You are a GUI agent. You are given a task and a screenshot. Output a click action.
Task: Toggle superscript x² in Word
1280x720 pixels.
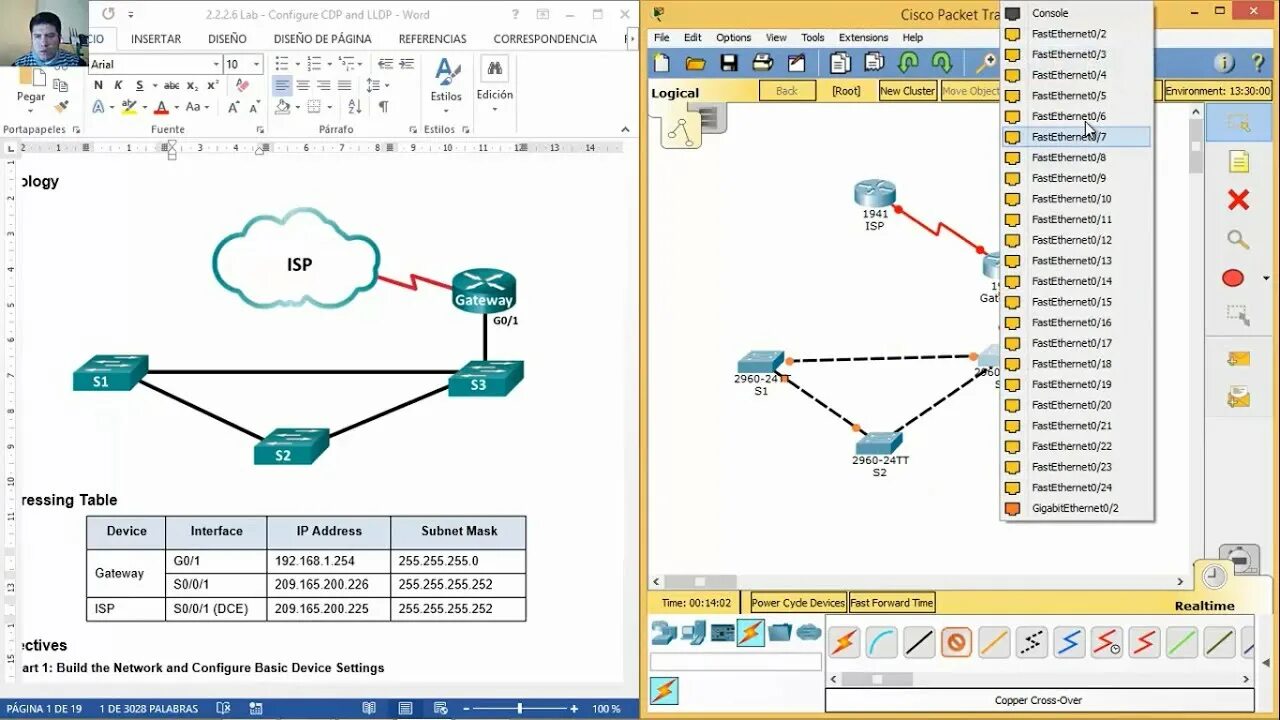pos(212,86)
